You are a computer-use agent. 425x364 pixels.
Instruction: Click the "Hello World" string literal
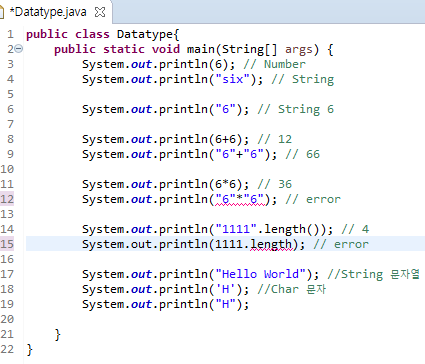261,274
